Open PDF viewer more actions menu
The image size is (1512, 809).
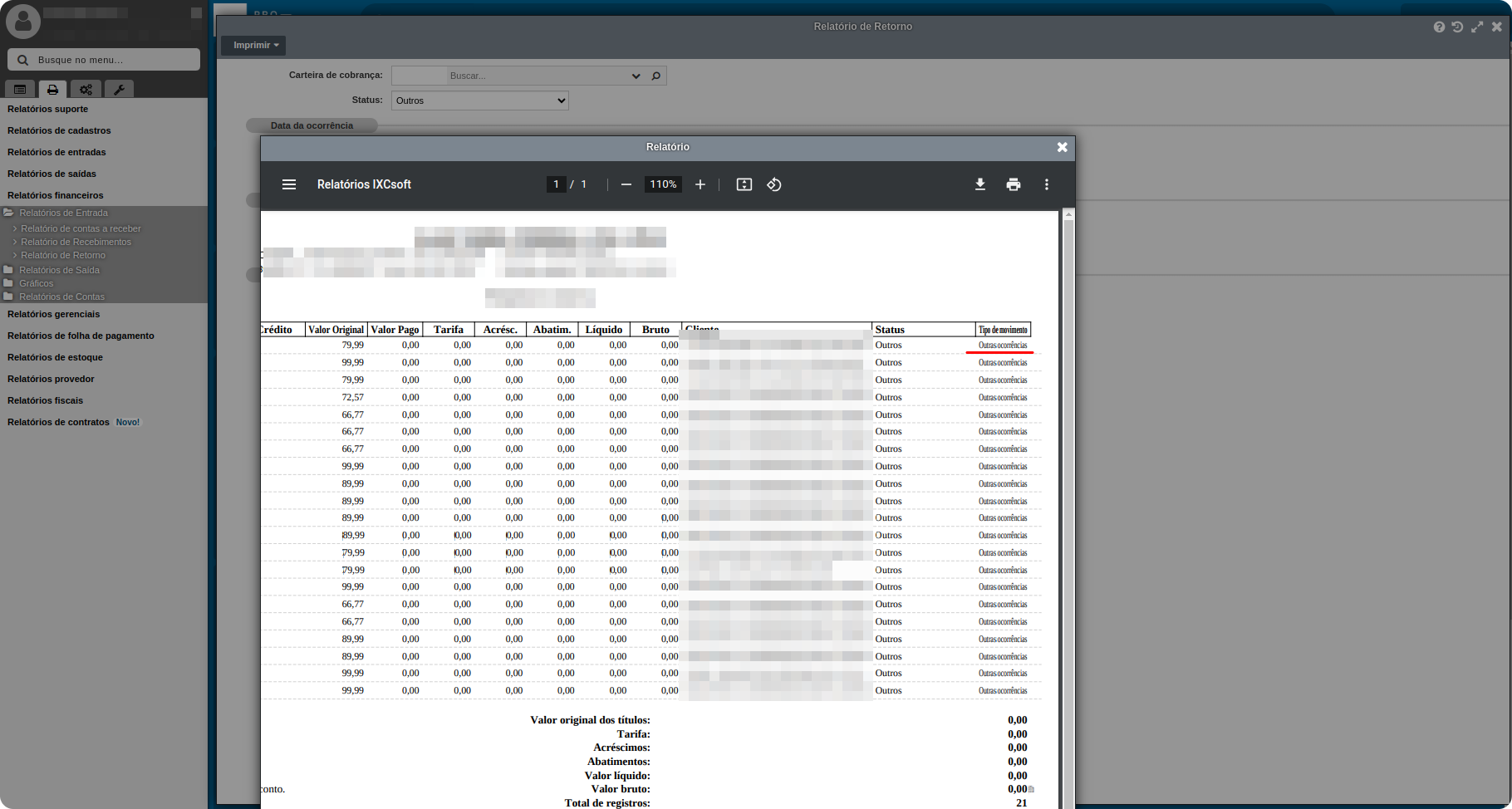(1047, 184)
